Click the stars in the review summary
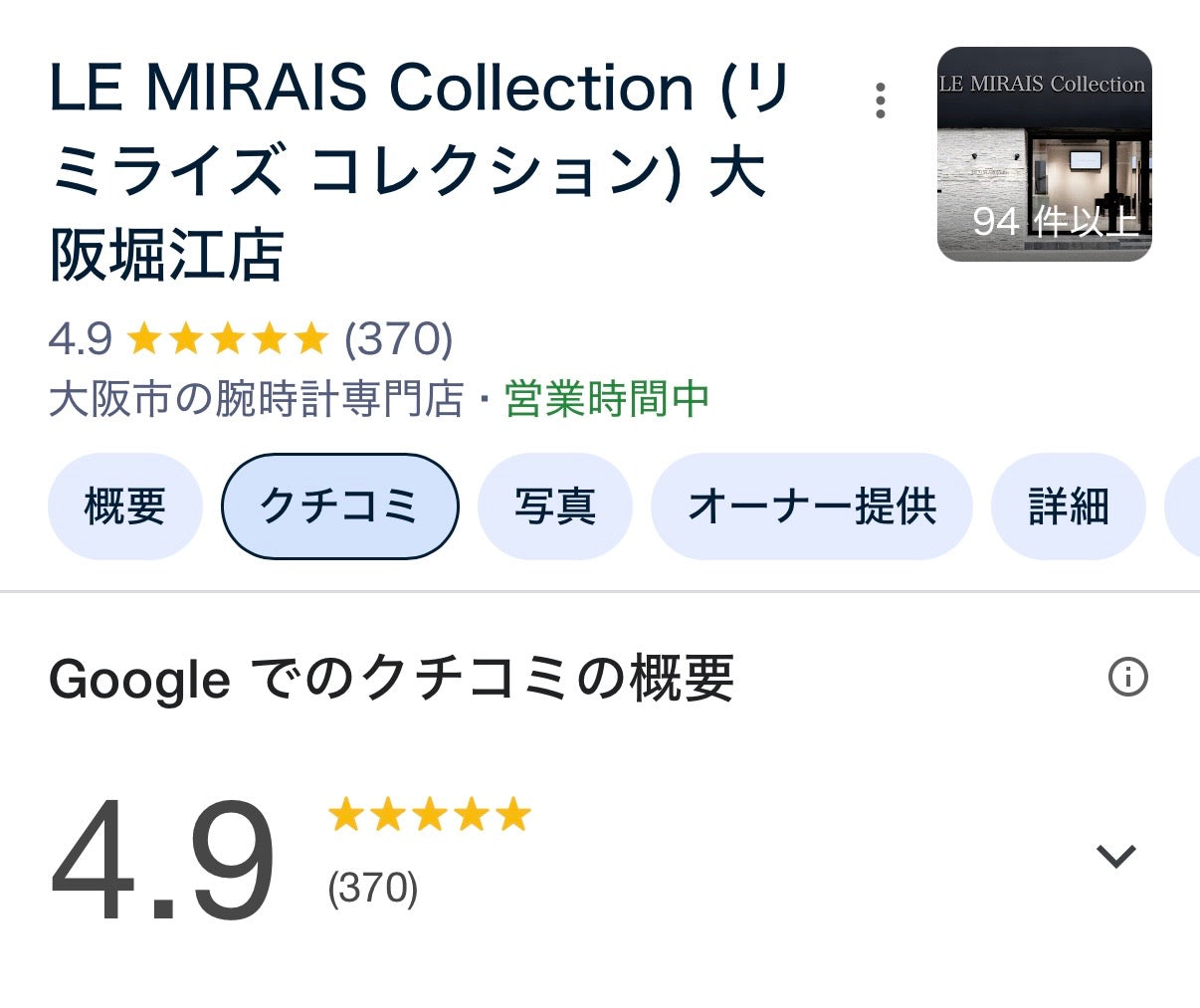The width and height of the screenshot is (1200, 1008). pyautogui.click(x=429, y=815)
